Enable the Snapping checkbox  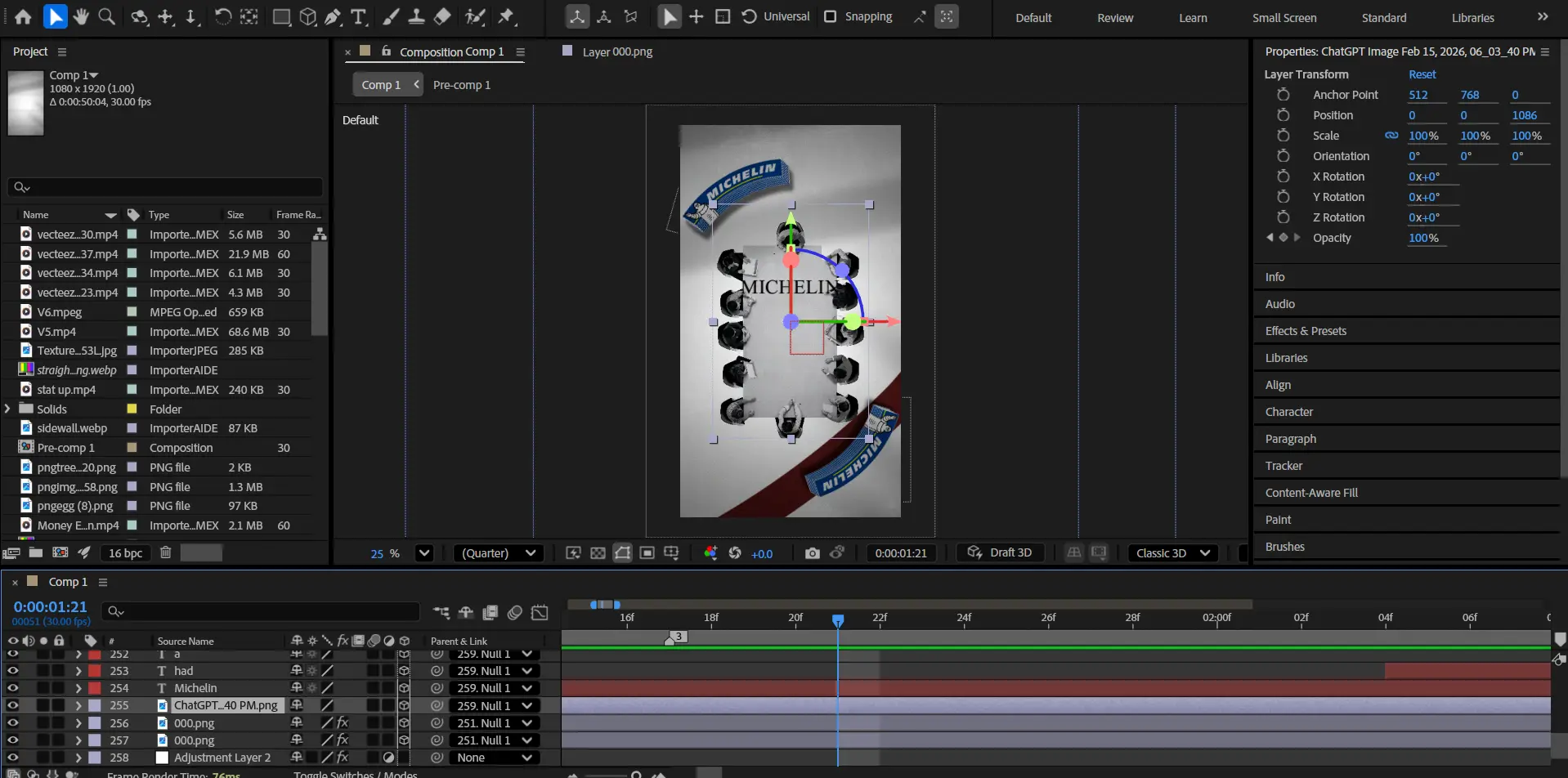pyautogui.click(x=831, y=16)
